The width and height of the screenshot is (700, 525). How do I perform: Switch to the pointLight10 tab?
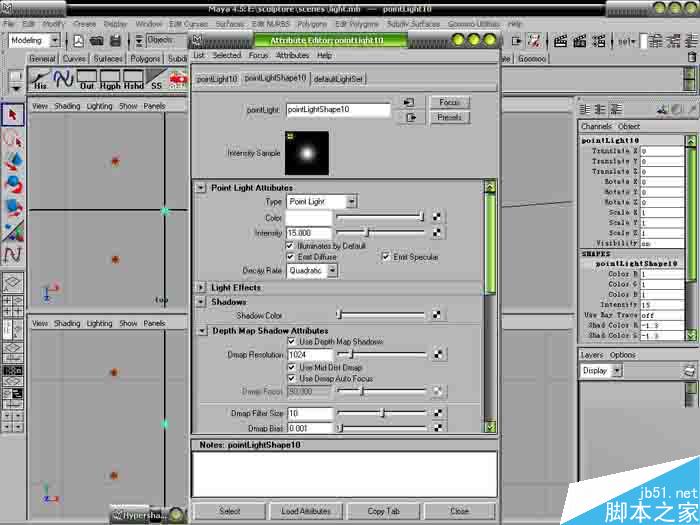(x=217, y=79)
